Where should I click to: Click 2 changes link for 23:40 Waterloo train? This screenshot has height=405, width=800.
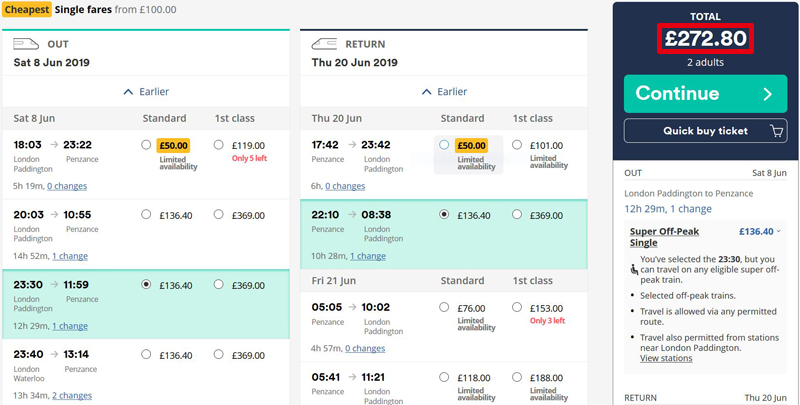tap(72, 395)
